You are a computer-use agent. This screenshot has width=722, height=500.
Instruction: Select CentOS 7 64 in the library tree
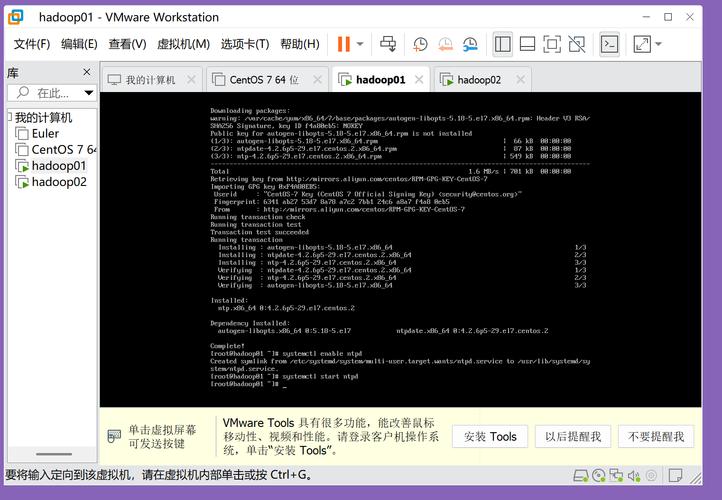(64, 150)
